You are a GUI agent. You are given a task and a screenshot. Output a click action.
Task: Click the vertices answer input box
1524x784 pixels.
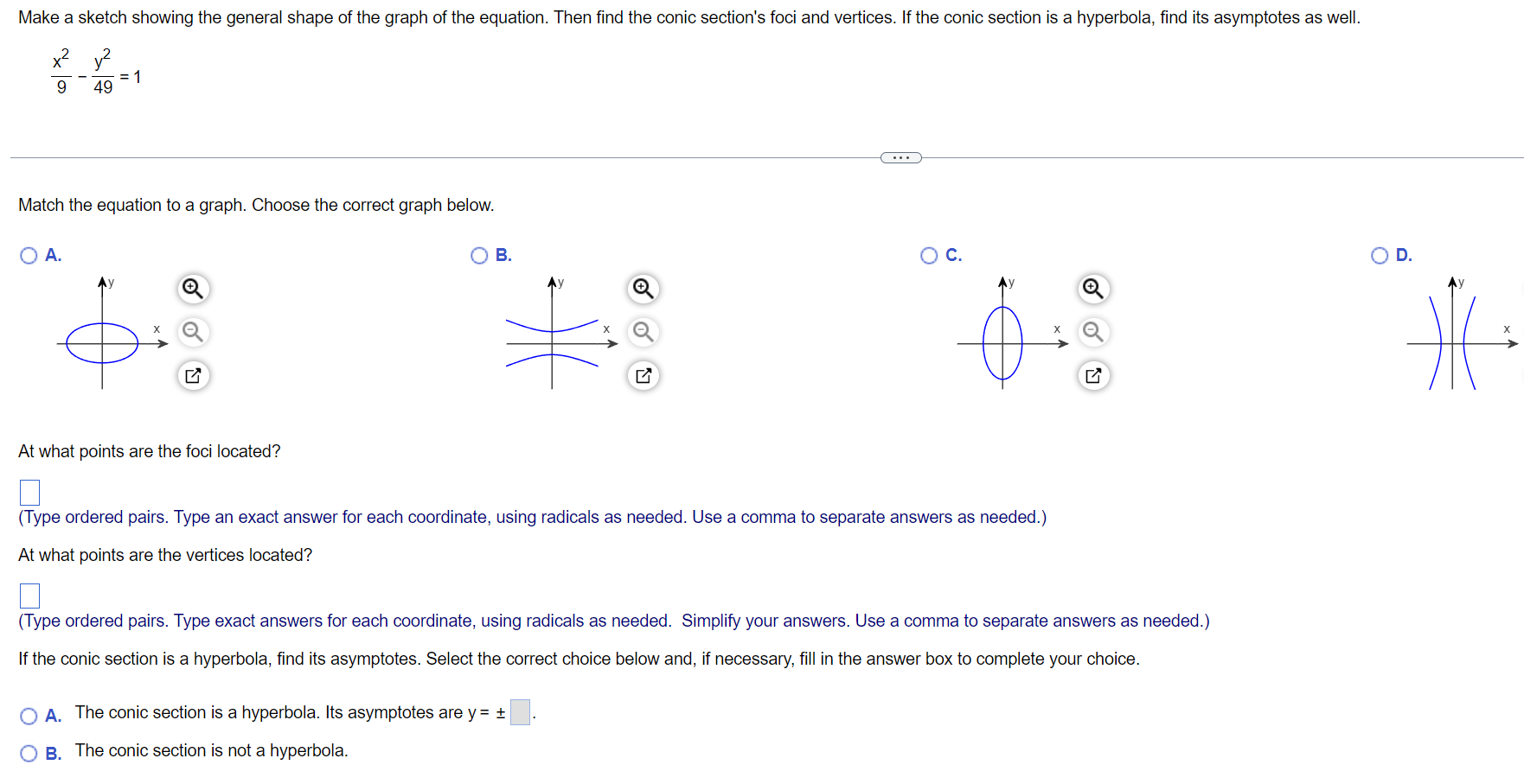click(x=29, y=595)
